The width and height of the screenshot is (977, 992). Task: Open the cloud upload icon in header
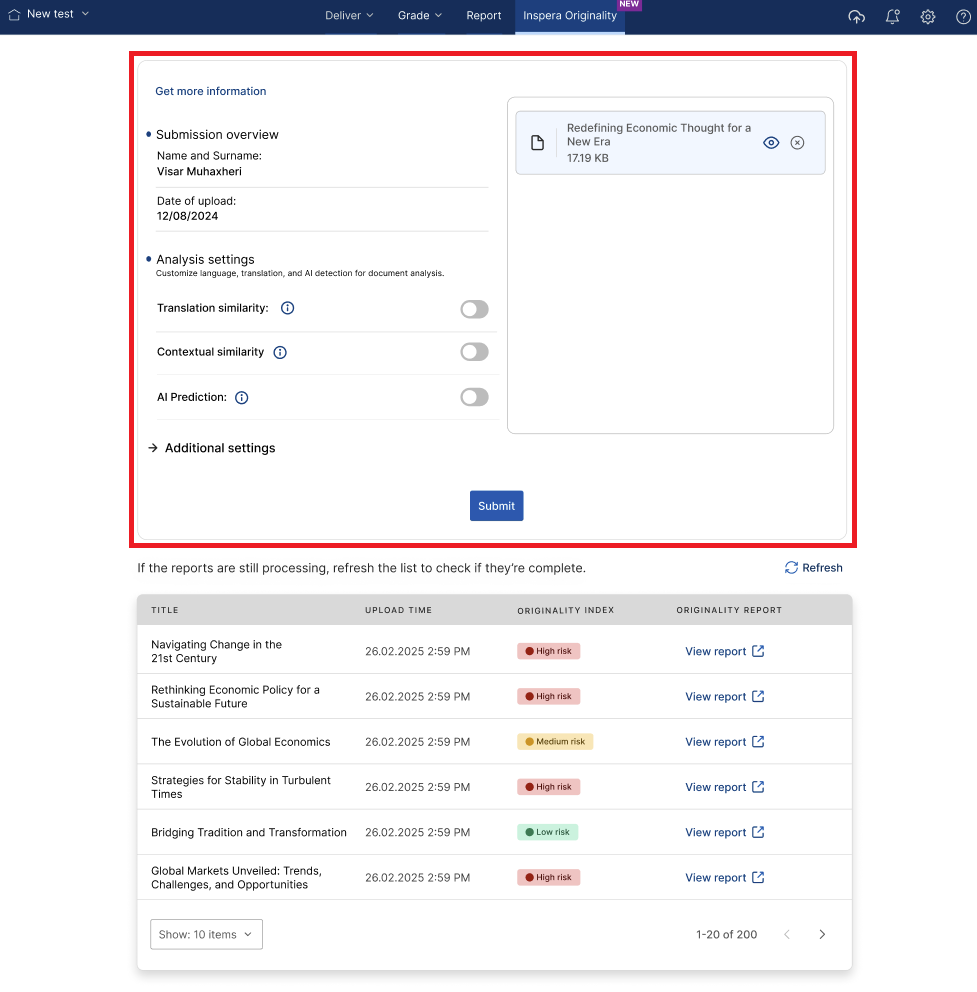click(856, 17)
